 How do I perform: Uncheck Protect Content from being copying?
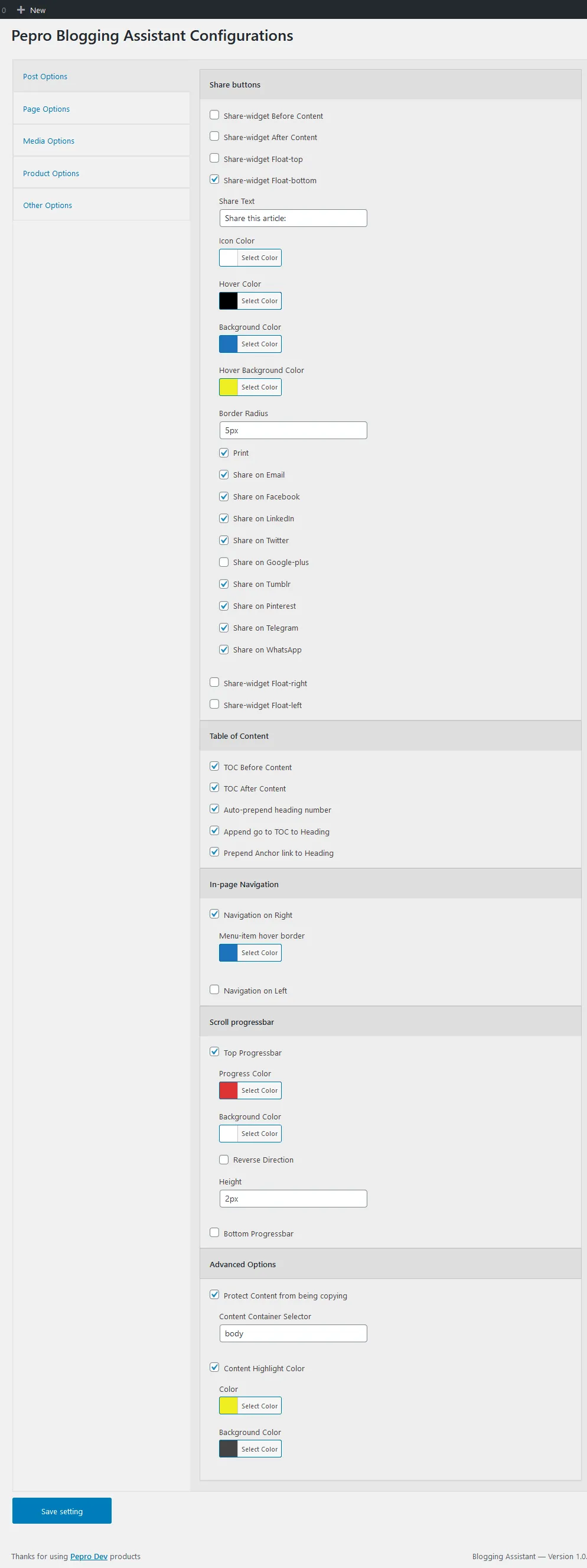pos(214,1295)
